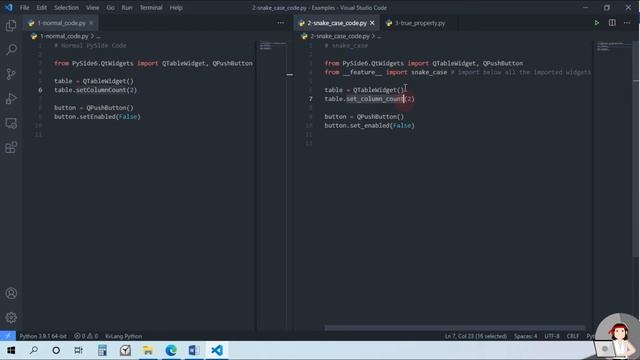Open the Edit menu
The height and width of the screenshot is (360, 640).
click(41, 8)
